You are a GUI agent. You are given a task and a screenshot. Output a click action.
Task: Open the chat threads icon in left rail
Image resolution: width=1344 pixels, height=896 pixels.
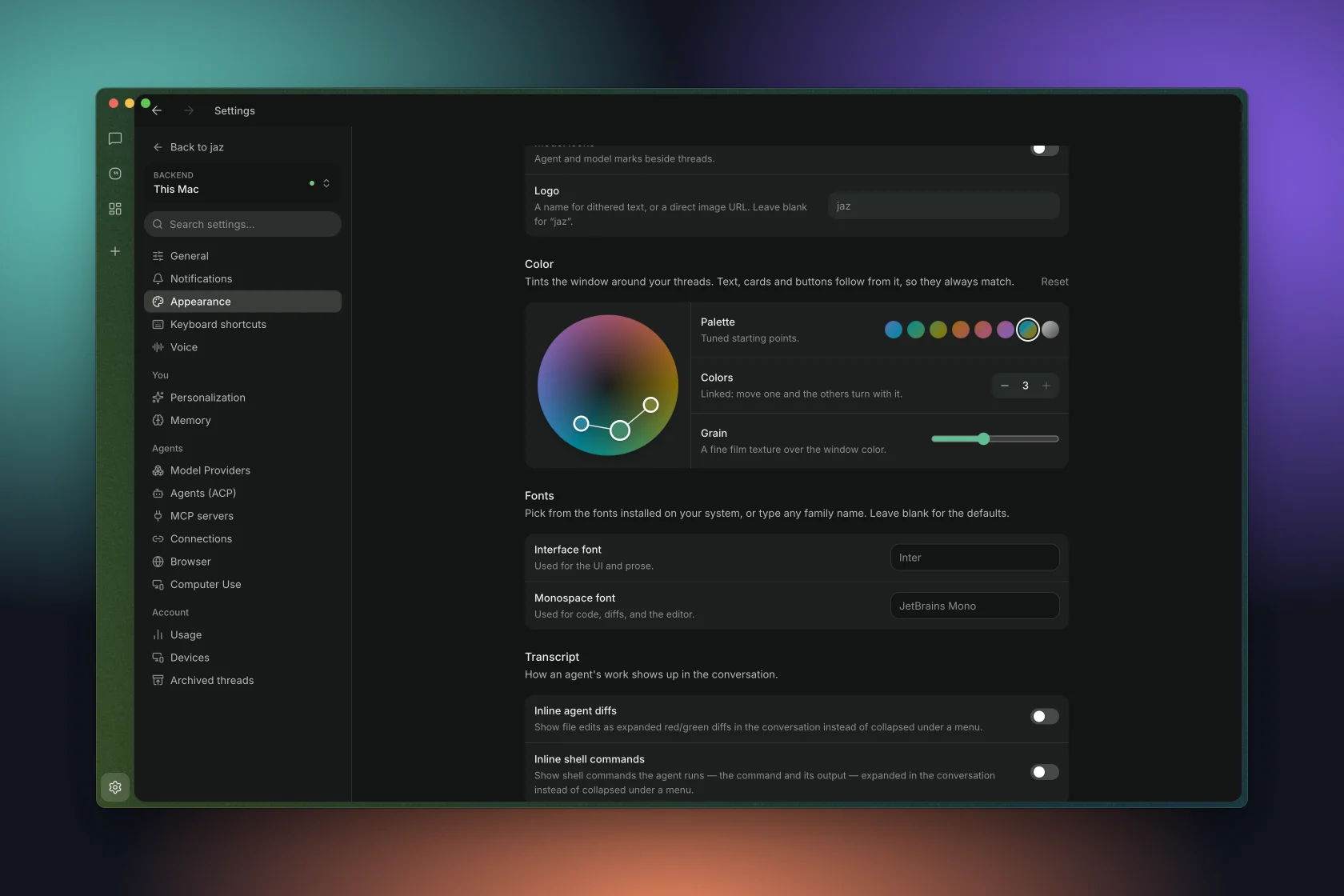(x=115, y=138)
